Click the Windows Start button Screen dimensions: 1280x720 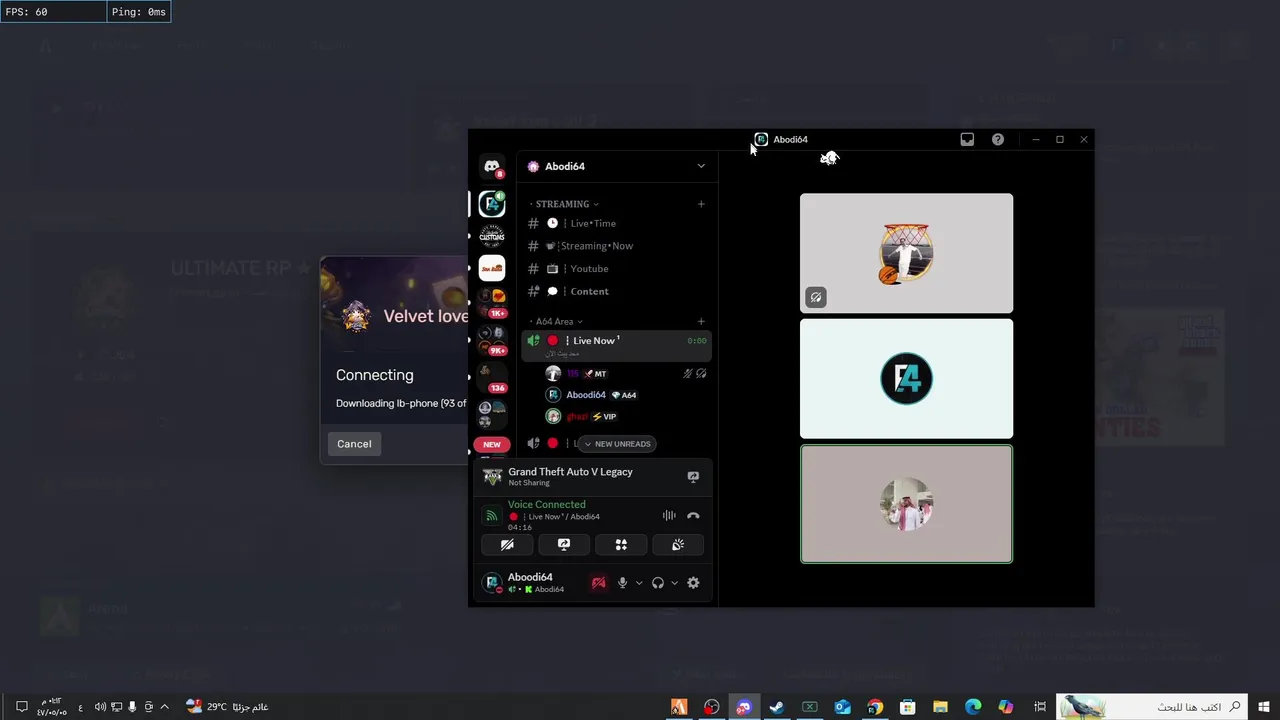(x=1264, y=707)
